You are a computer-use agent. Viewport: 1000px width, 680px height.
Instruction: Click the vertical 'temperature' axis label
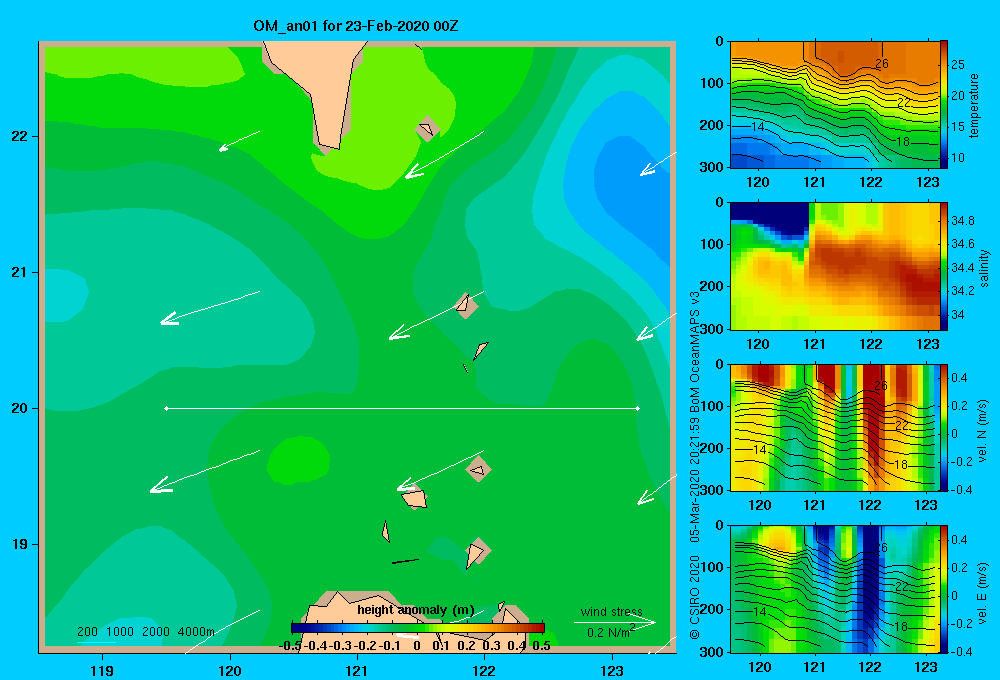coord(974,105)
